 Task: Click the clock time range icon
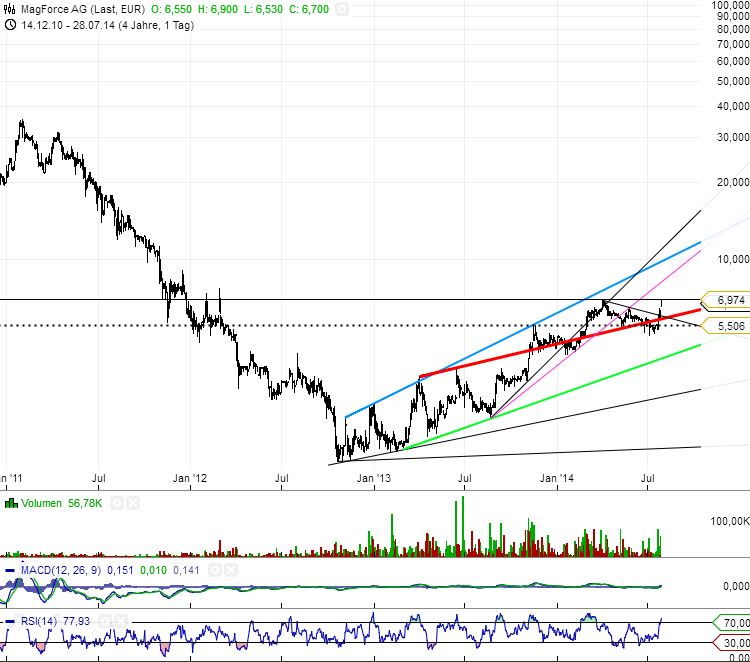(10, 25)
